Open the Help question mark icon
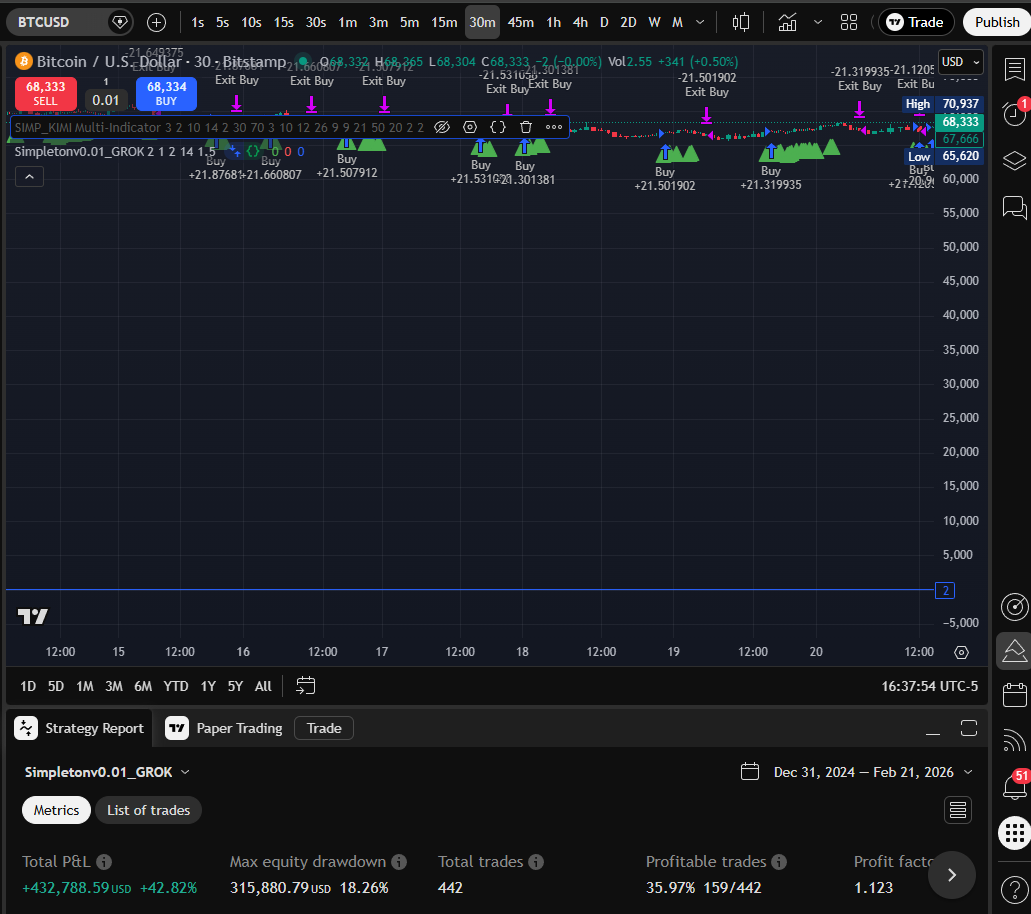 pyautogui.click(x=1014, y=890)
